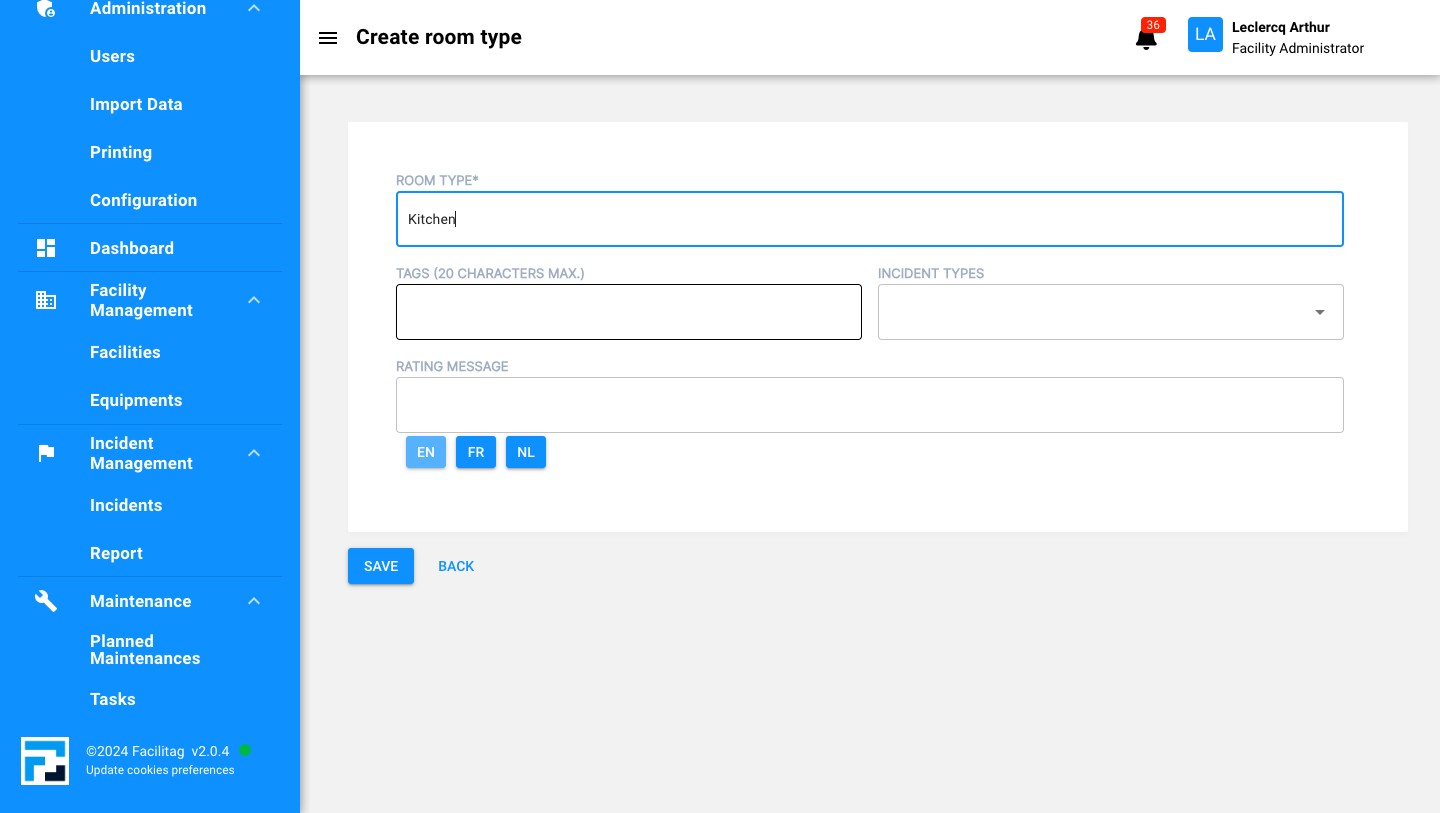The width and height of the screenshot is (1440, 813).
Task: Save the new room type
Action: [x=381, y=566]
